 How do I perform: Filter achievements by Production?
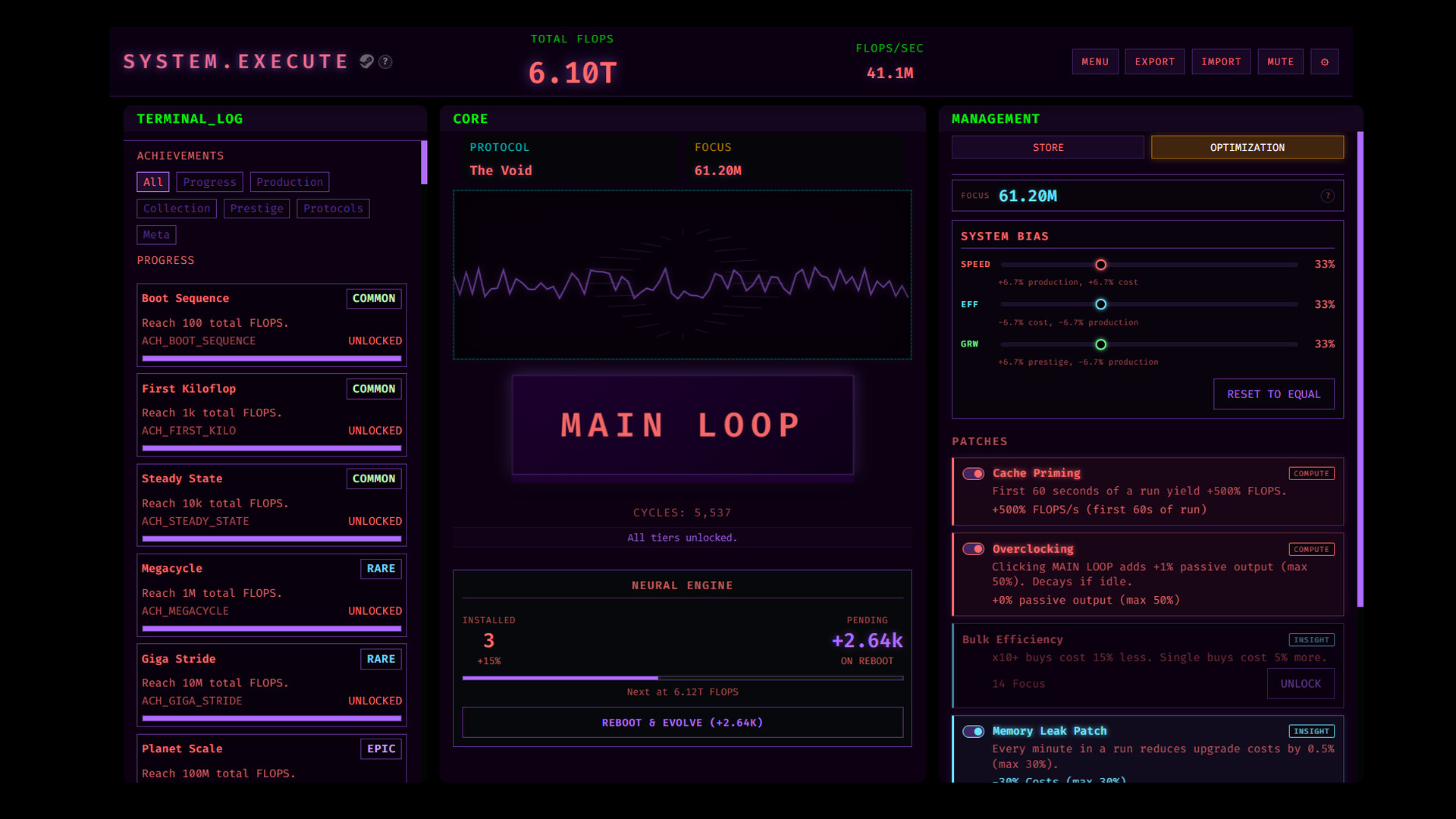289,182
